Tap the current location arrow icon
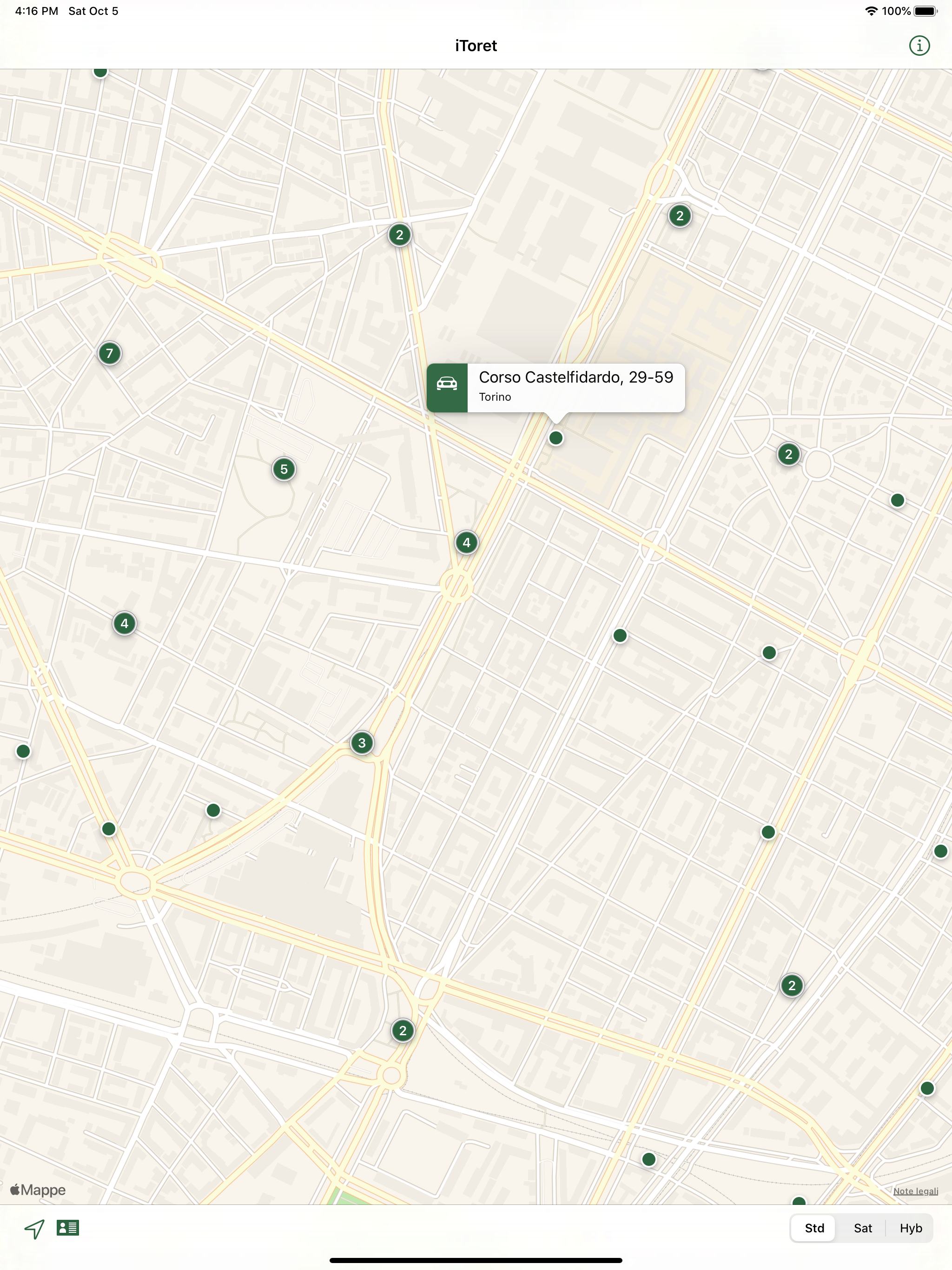The height and width of the screenshot is (1270, 952). pyautogui.click(x=34, y=1228)
